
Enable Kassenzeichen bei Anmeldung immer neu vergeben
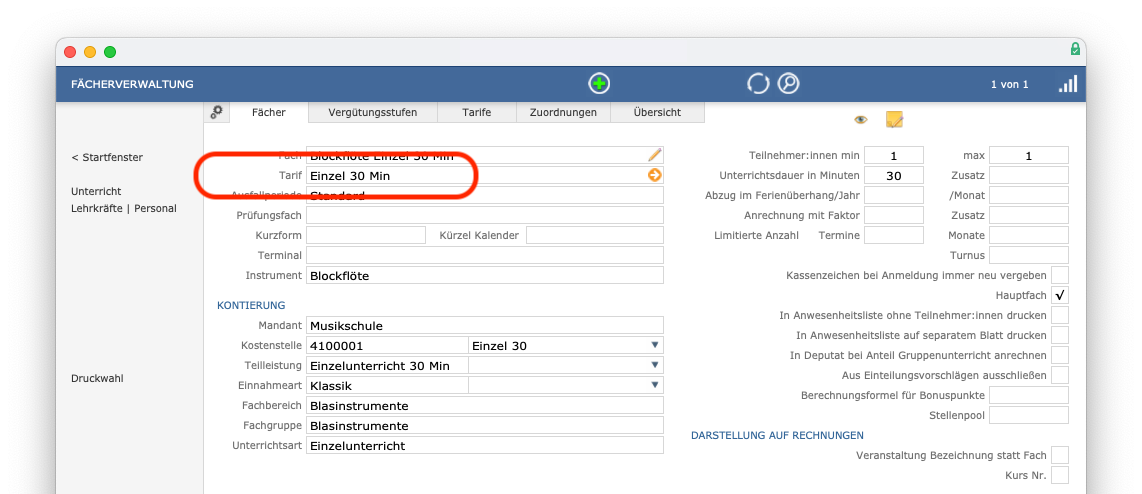(1060, 275)
